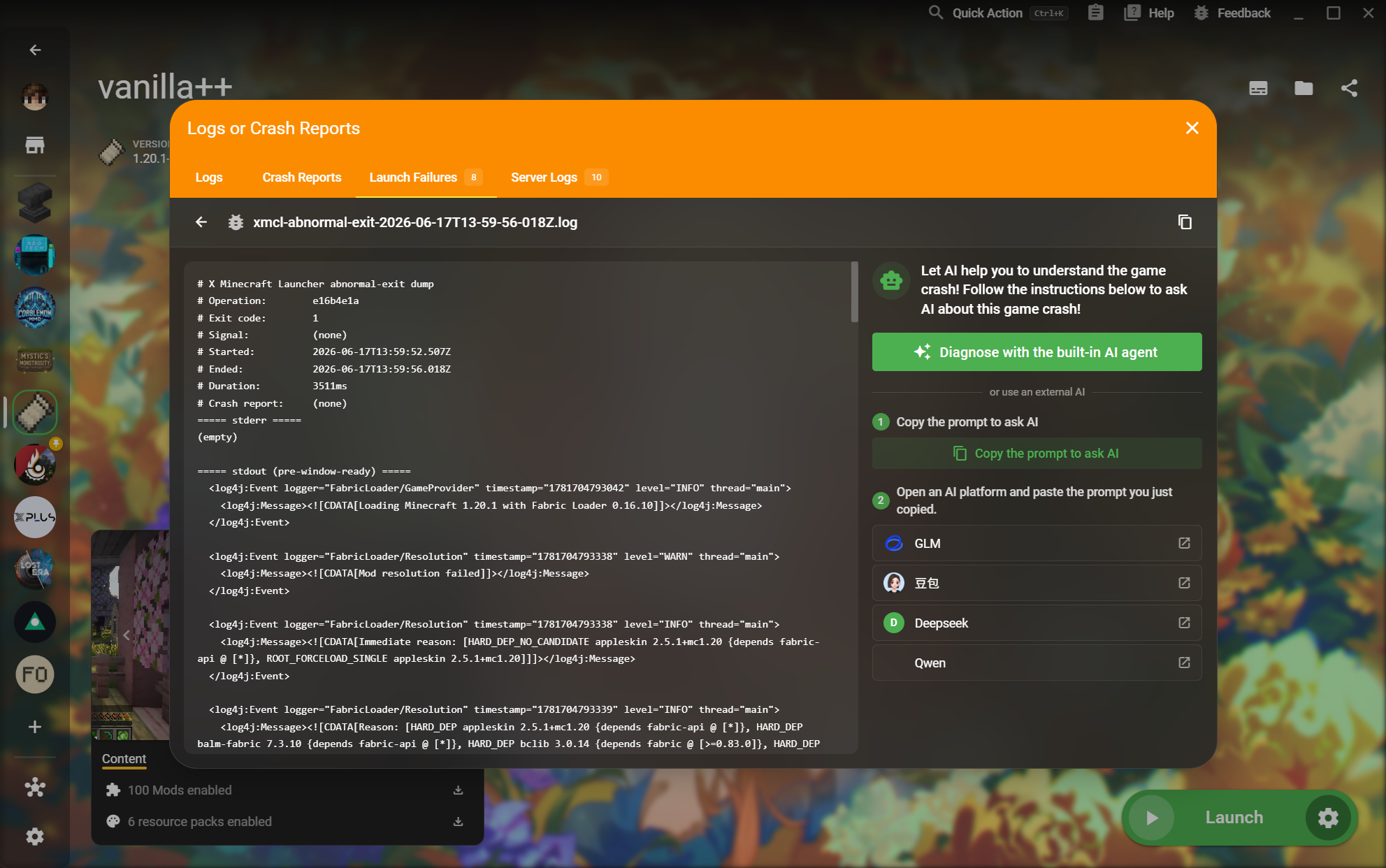Open the store icon in sidebar
Image resolution: width=1386 pixels, height=868 pixels.
[x=35, y=145]
